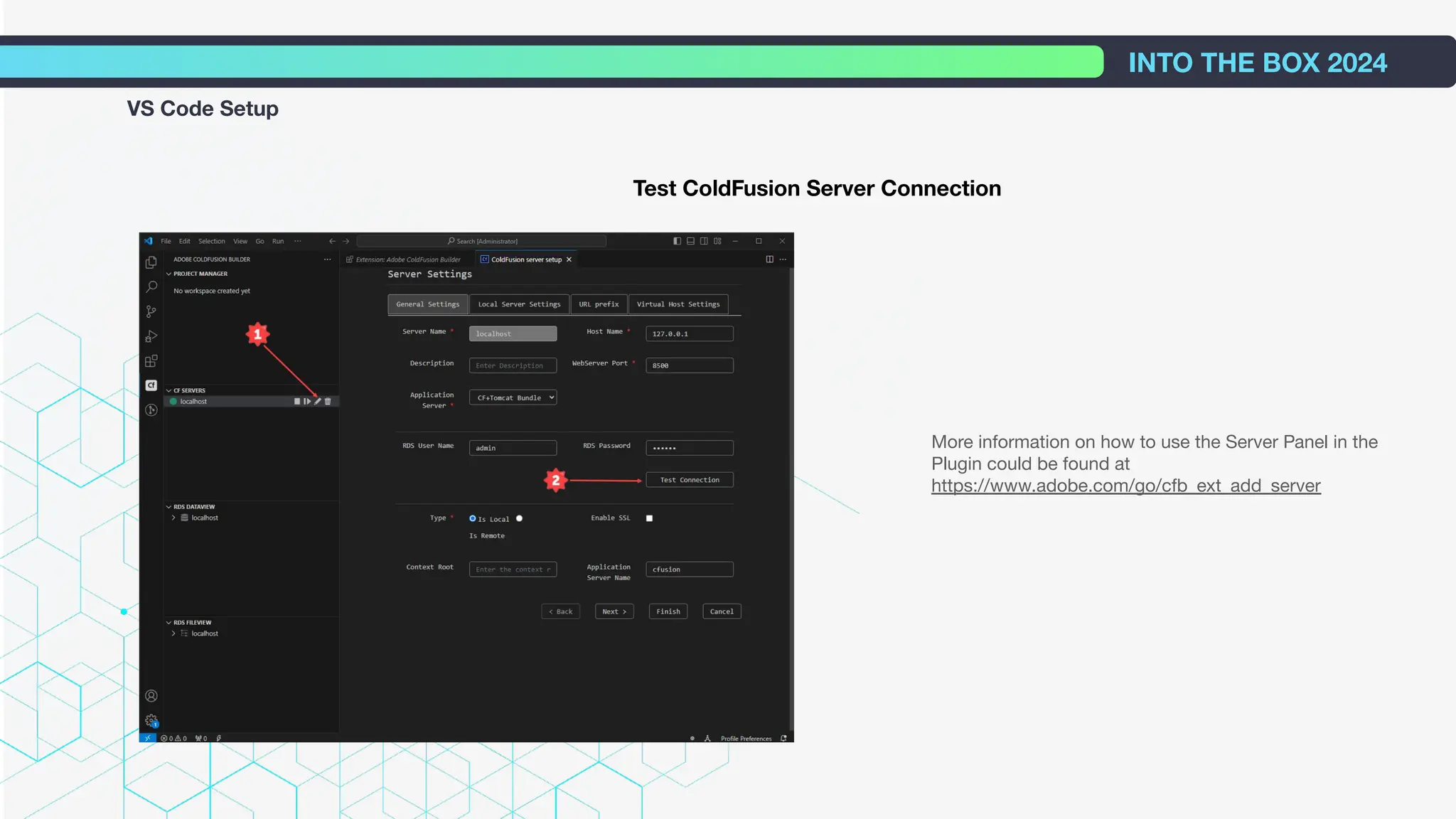Enable the SSL checkbox
Image resolution: width=1456 pixels, height=819 pixels.
point(649,518)
